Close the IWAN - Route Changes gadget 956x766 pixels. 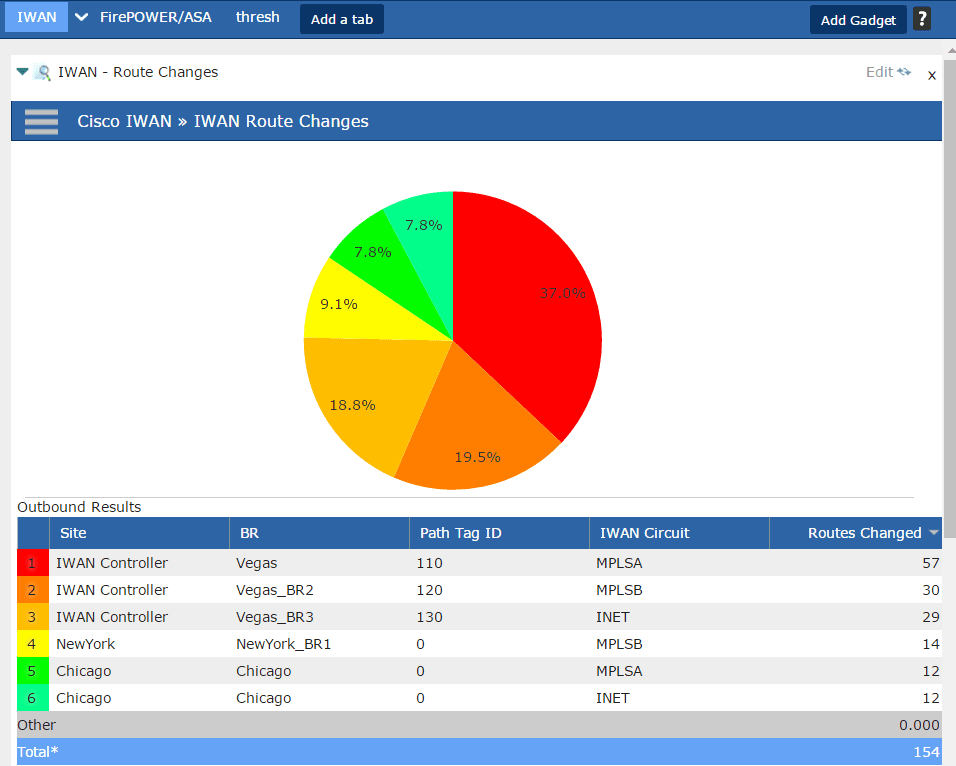click(x=932, y=75)
